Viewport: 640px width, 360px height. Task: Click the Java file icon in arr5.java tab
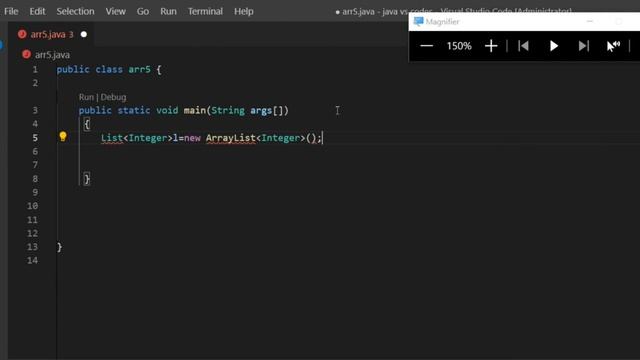pyautogui.click(x=22, y=34)
